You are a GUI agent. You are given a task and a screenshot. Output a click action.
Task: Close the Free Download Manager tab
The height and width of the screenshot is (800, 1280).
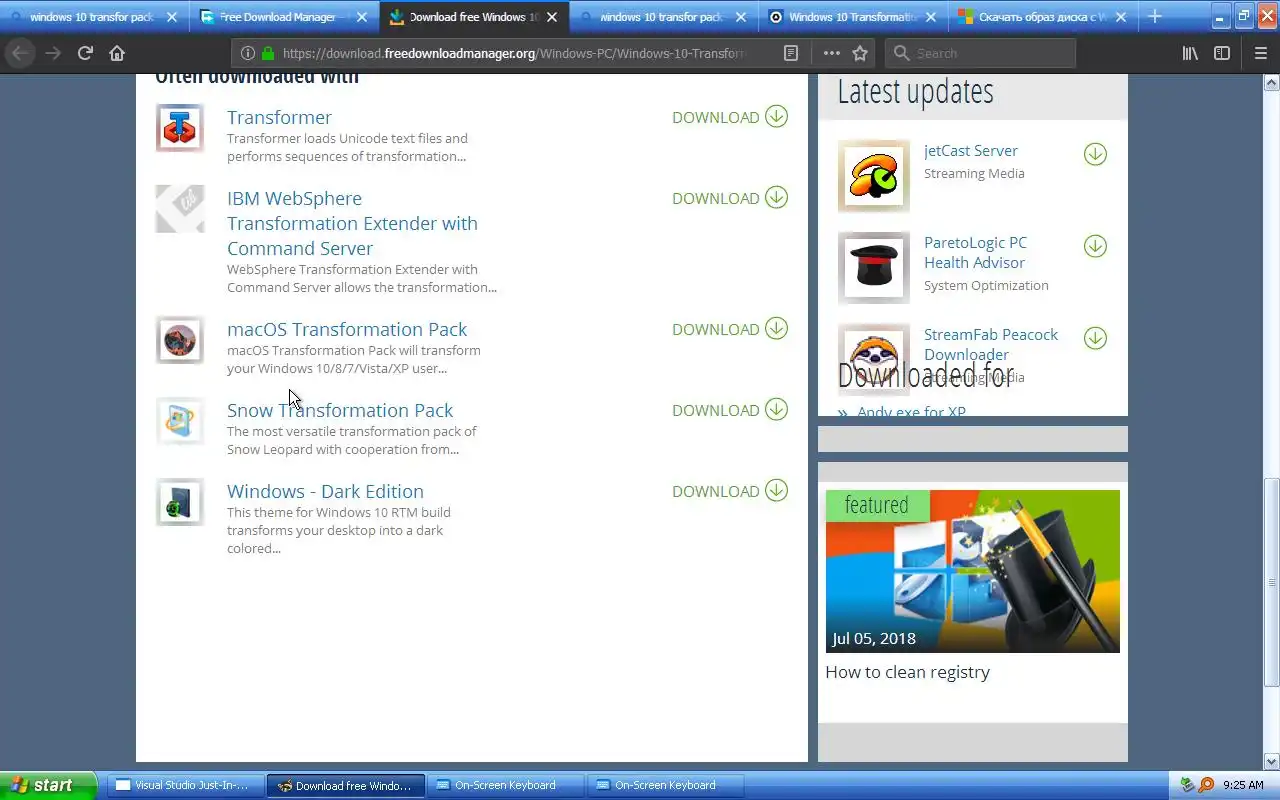pos(362,17)
